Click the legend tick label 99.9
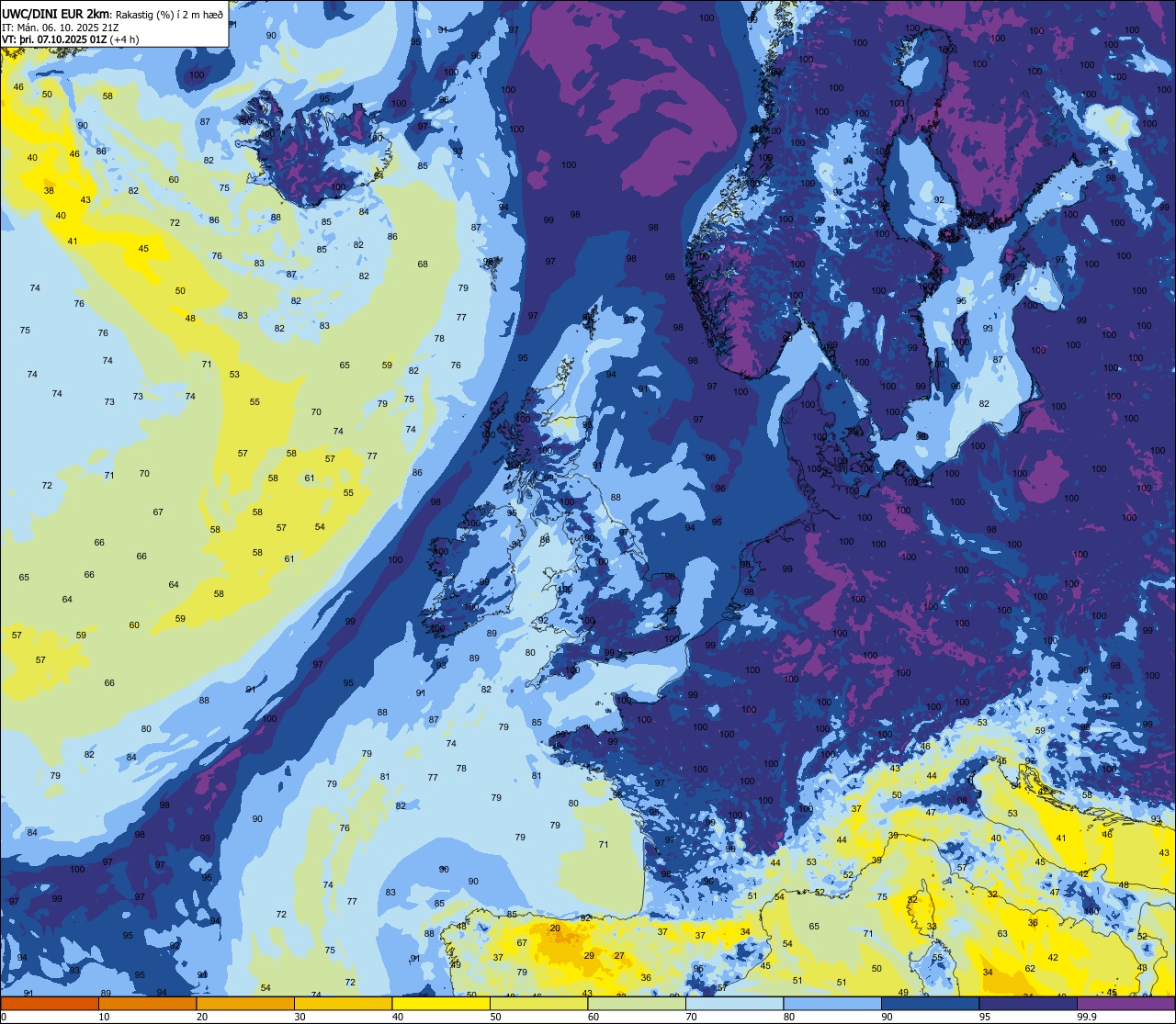 coord(1087,1017)
